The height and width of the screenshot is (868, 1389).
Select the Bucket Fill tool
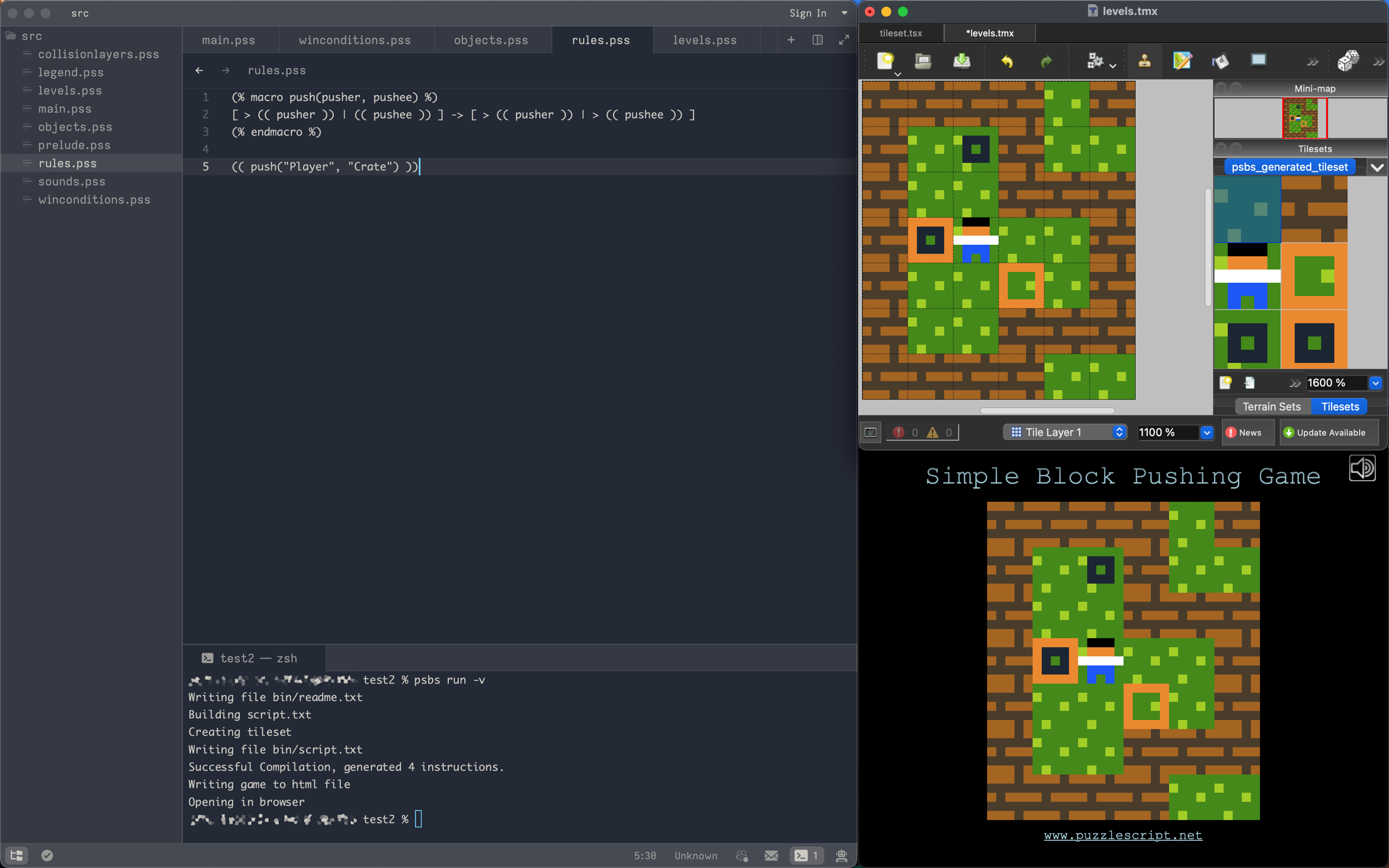[1220, 61]
